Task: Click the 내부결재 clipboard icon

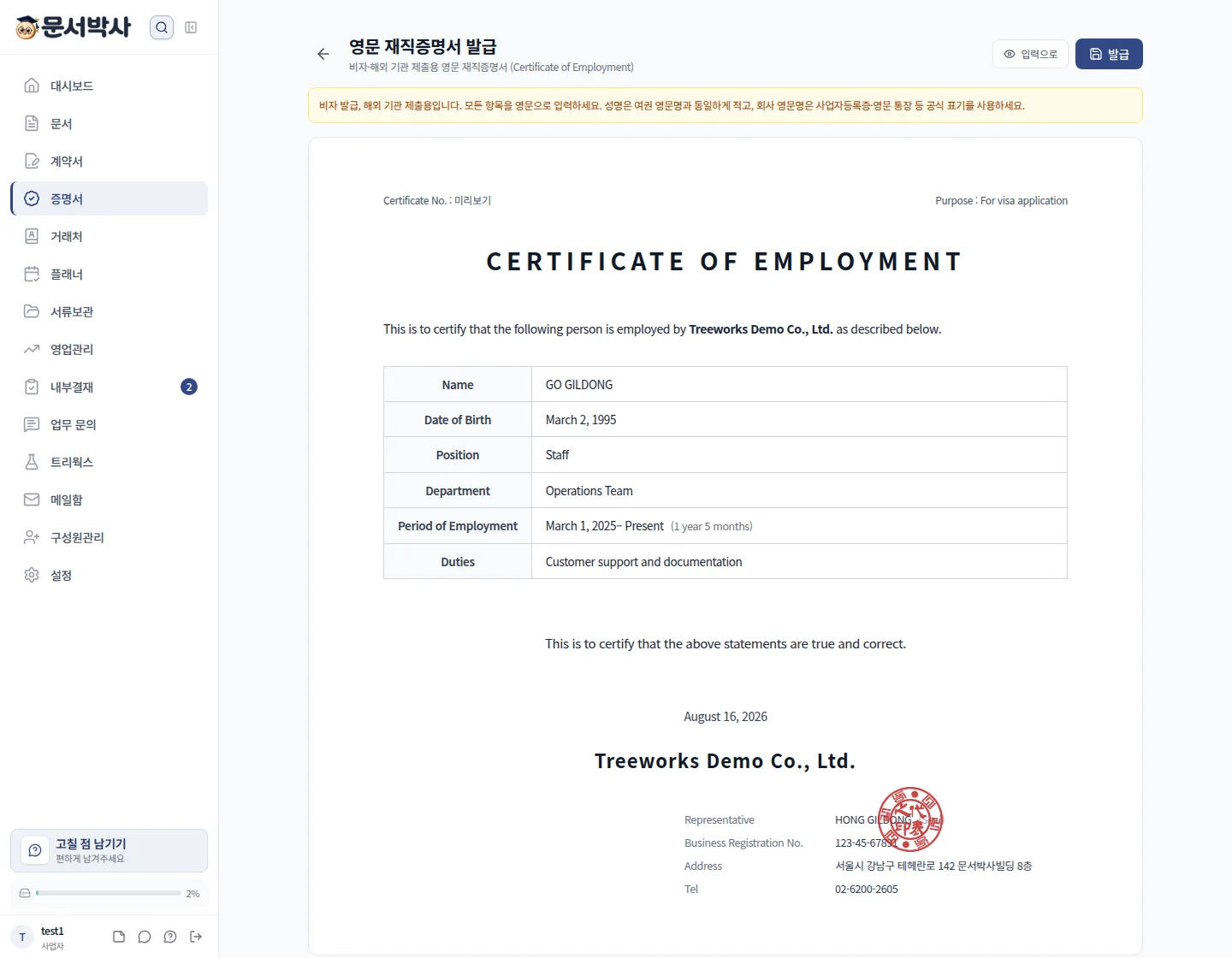Action: click(32, 387)
